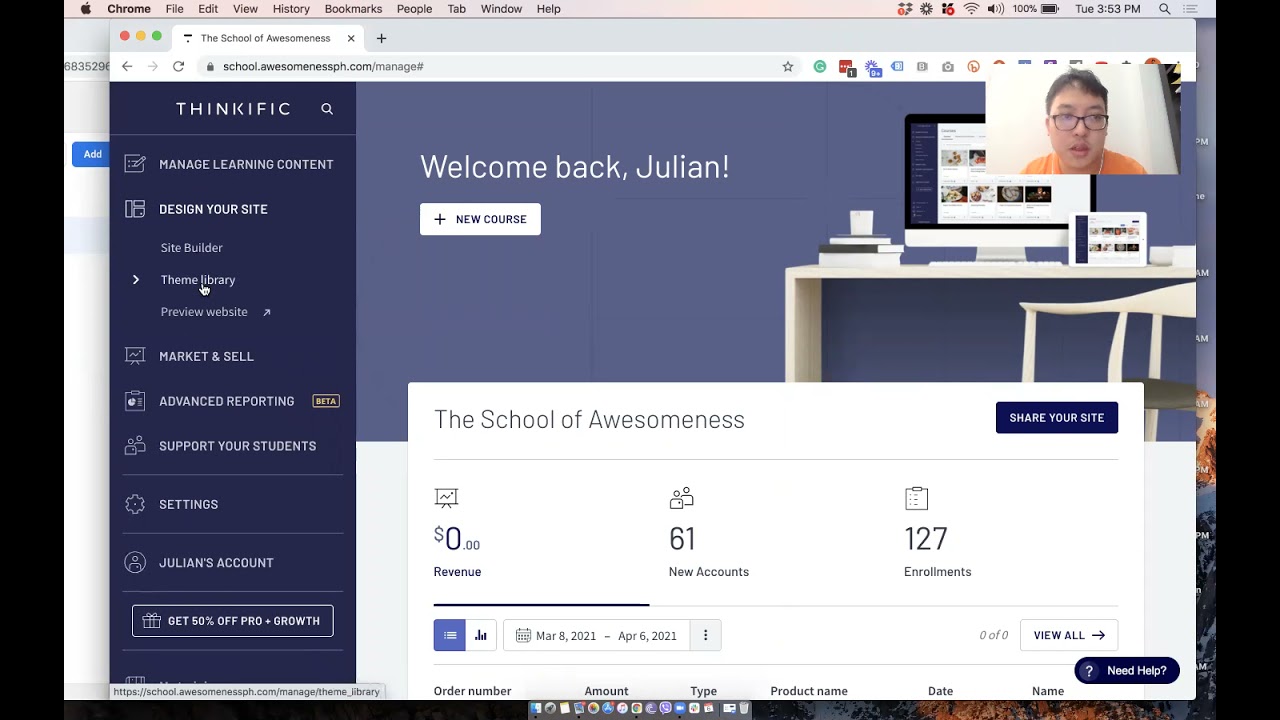This screenshot has height=720, width=1280.
Task: Click Share Your Site button
Action: pyautogui.click(x=1057, y=418)
